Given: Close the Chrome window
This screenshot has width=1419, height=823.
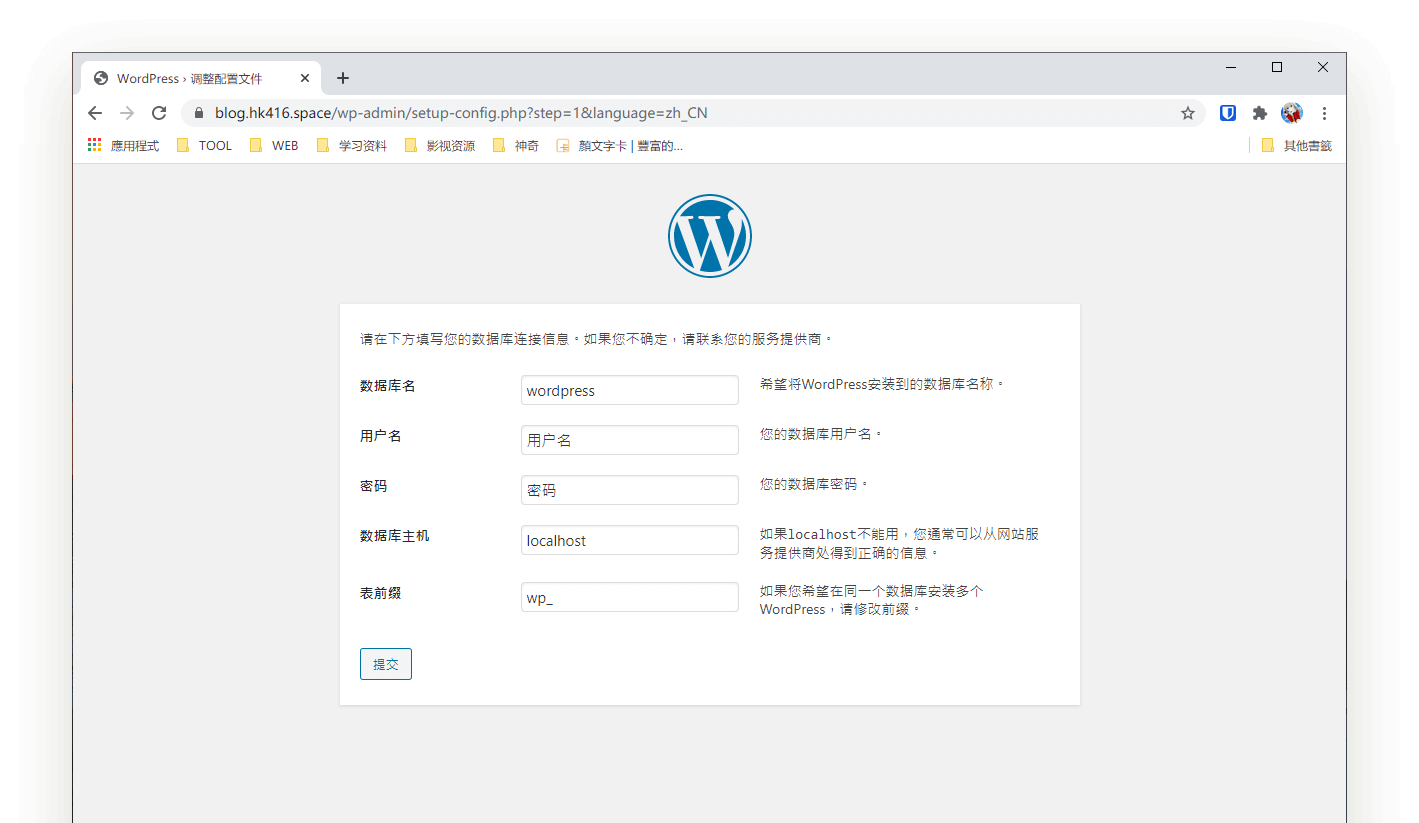Looking at the screenshot, I should (x=1323, y=67).
